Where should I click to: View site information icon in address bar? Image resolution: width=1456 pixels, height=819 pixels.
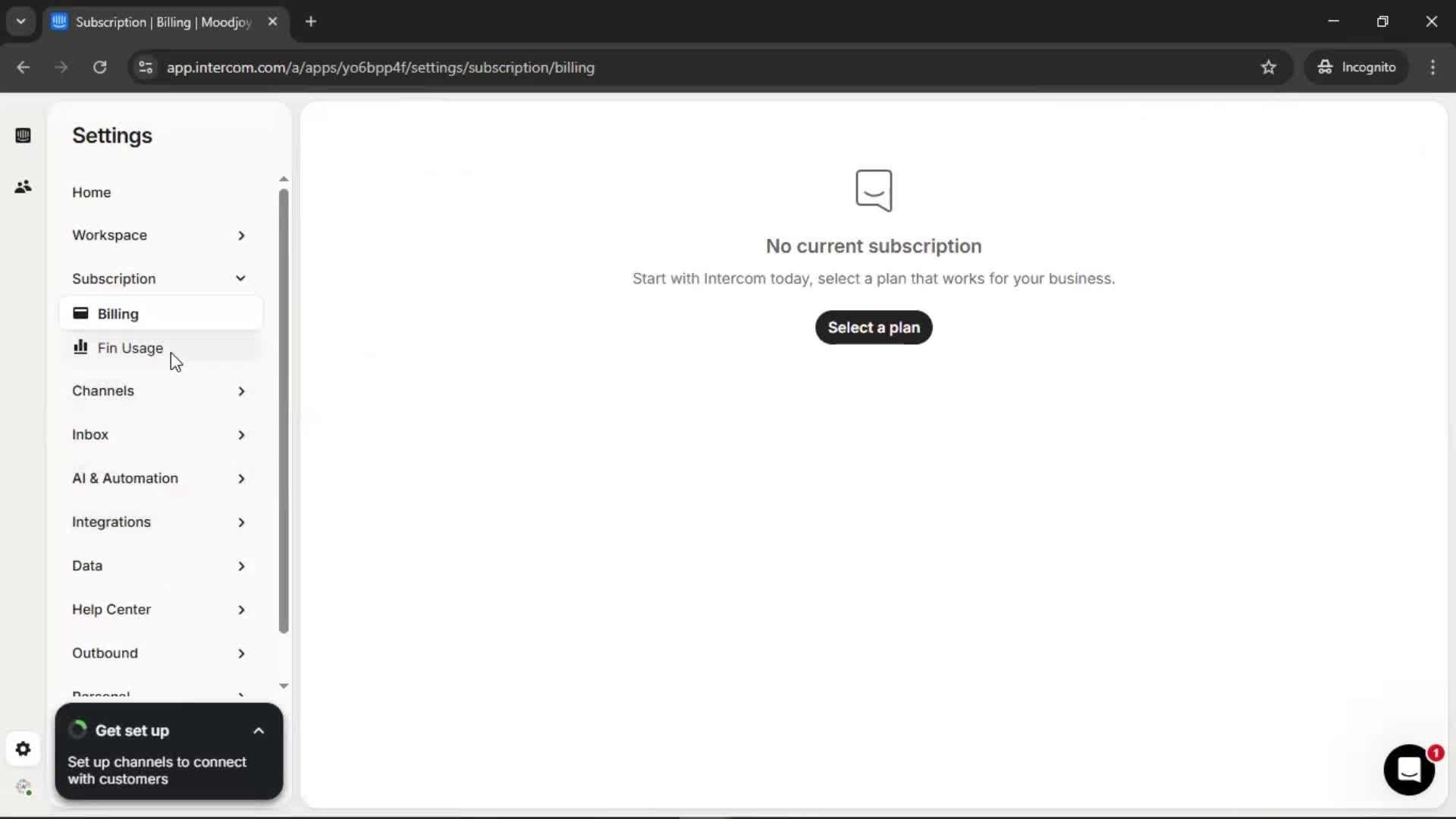146,67
